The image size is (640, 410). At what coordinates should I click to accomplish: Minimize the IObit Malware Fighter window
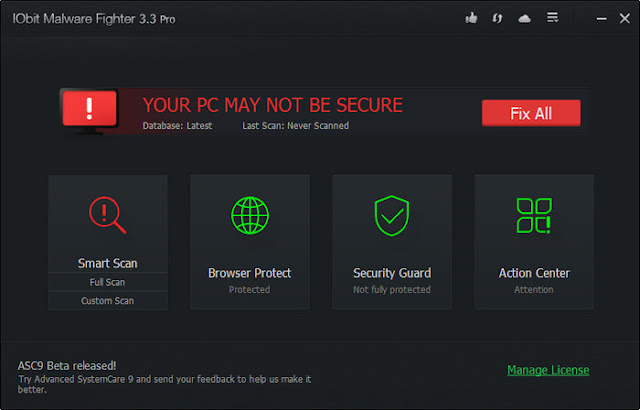point(601,18)
